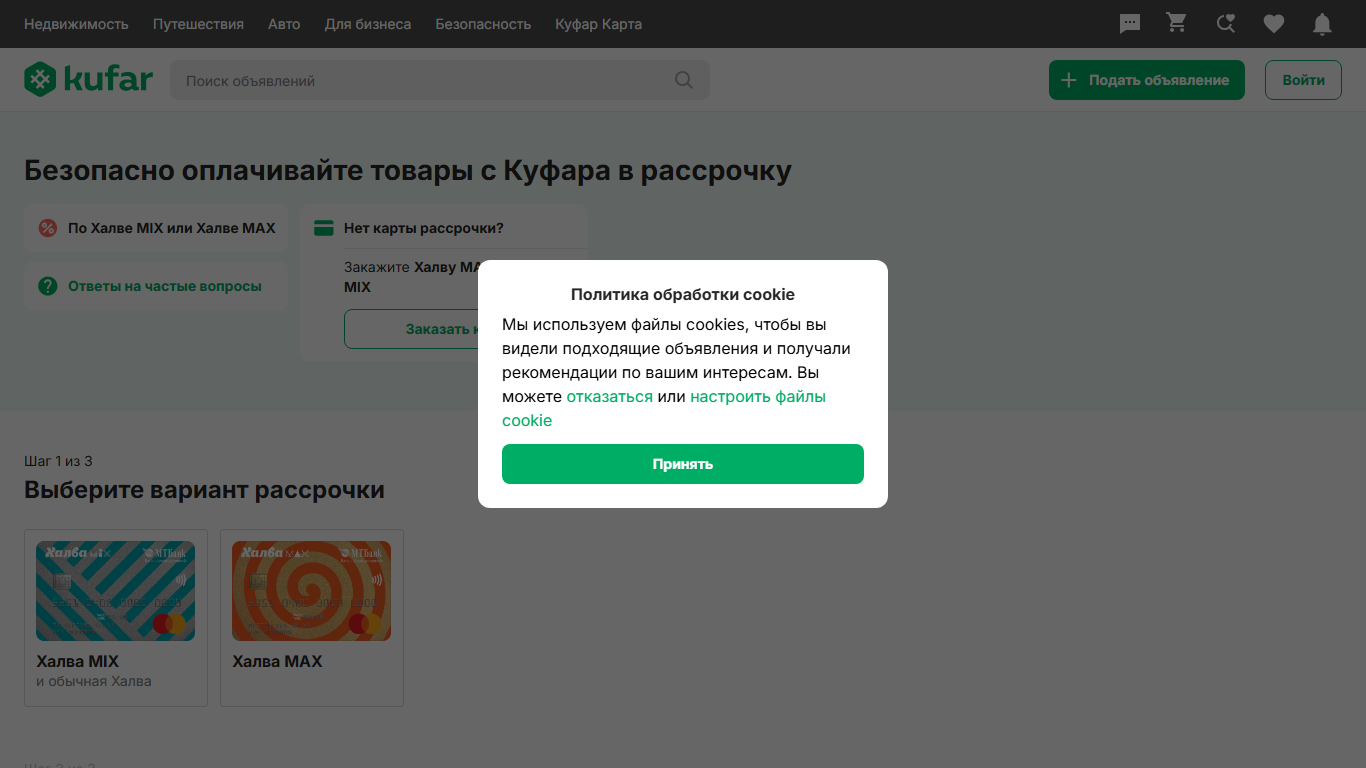1366x768 pixels.
Task: Open saved searches icon with heart
Action: point(1226,24)
